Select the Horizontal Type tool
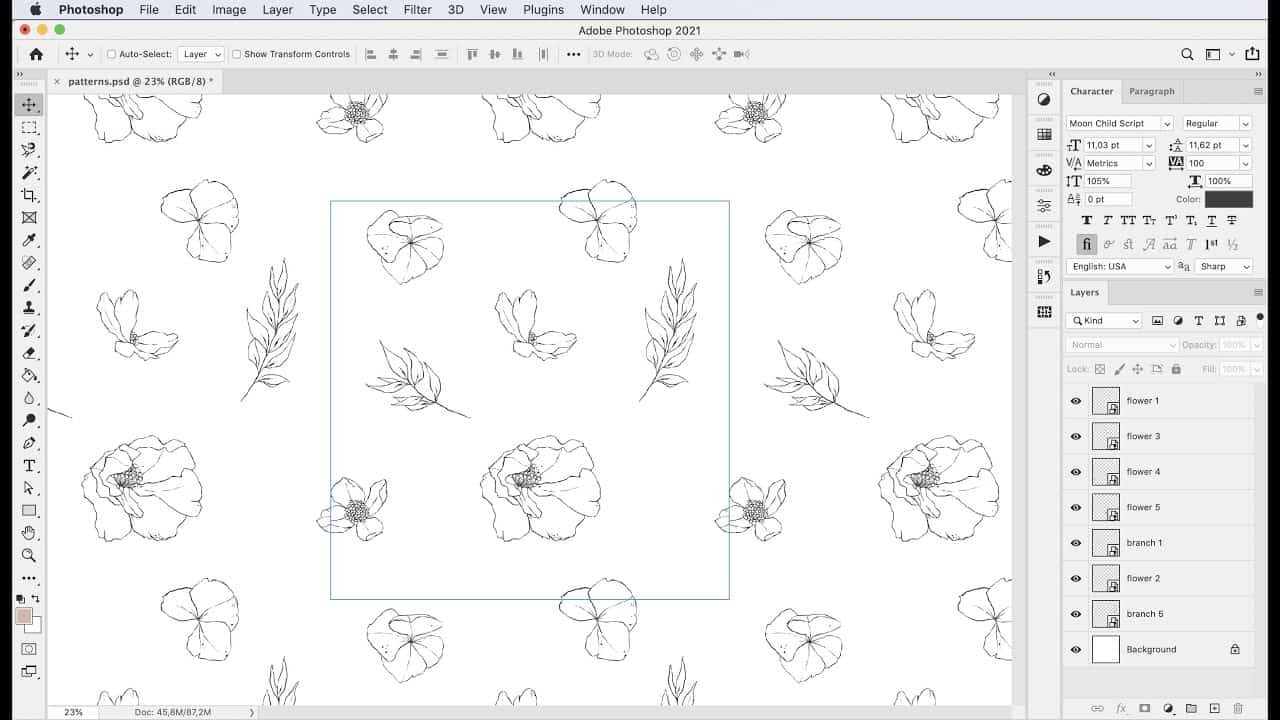 [29, 466]
